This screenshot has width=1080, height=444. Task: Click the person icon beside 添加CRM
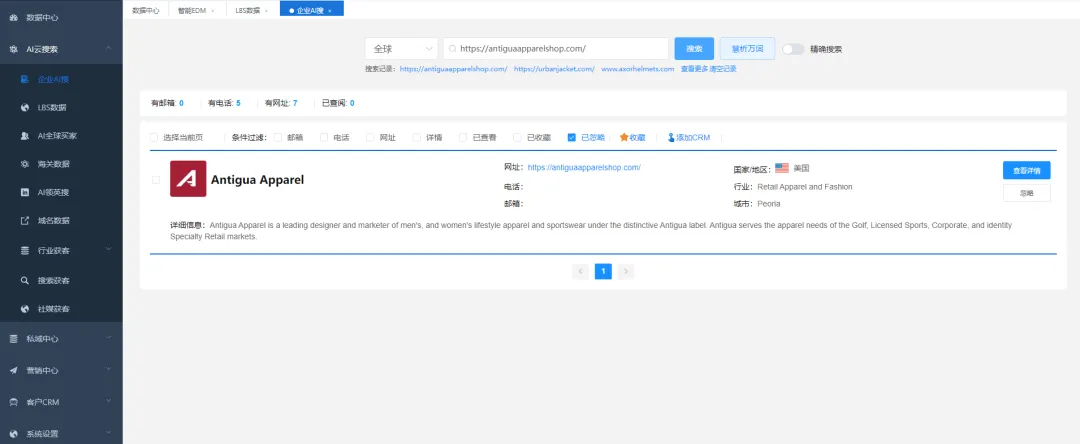tap(671, 138)
